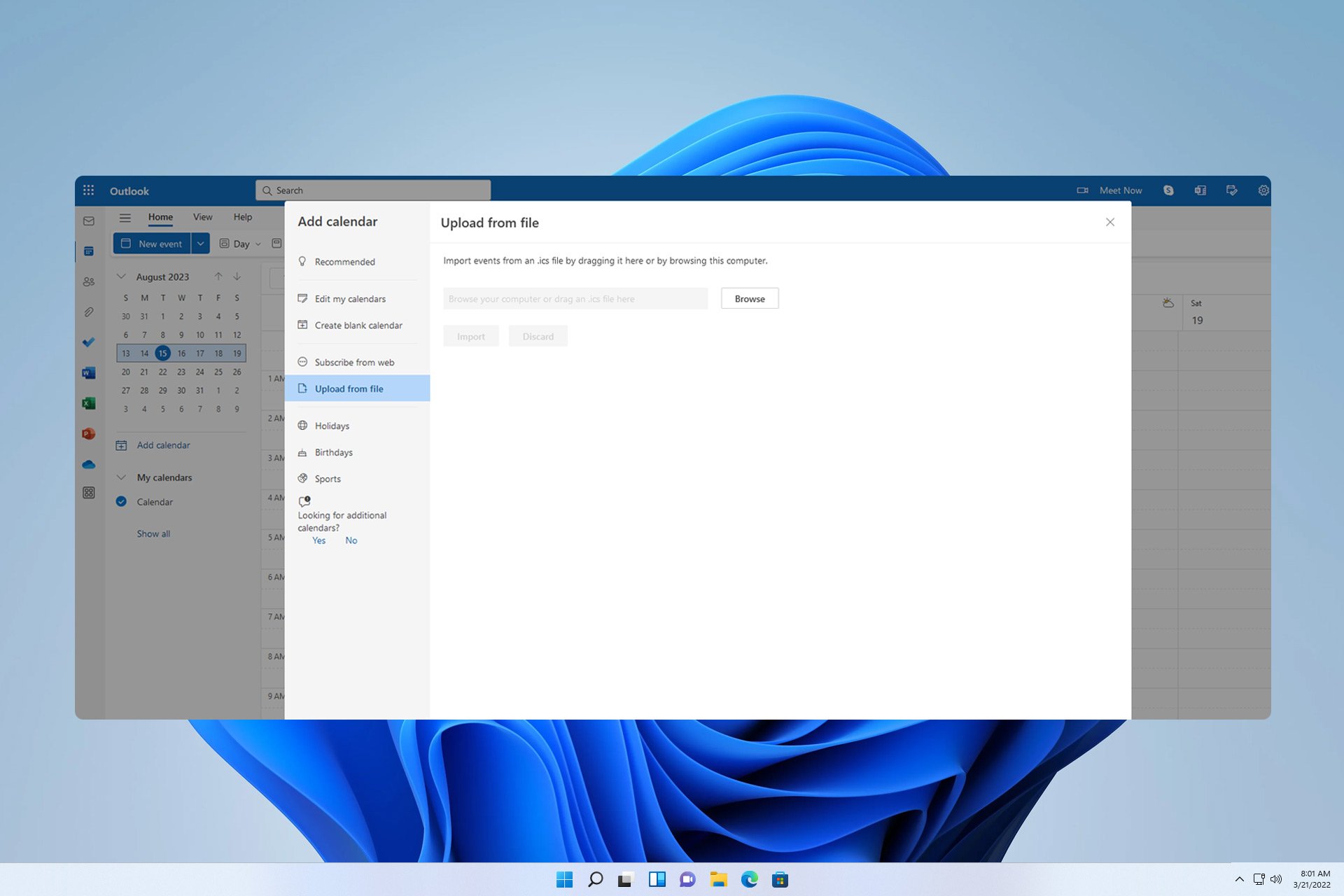Open taskbar clock and date
Screen dimensions: 1344x896
pyautogui.click(x=1312, y=879)
